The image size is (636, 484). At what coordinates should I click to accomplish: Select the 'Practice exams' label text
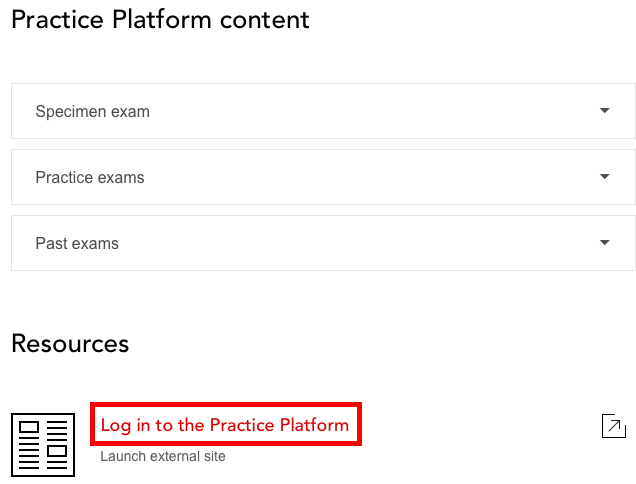click(x=90, y=178)
